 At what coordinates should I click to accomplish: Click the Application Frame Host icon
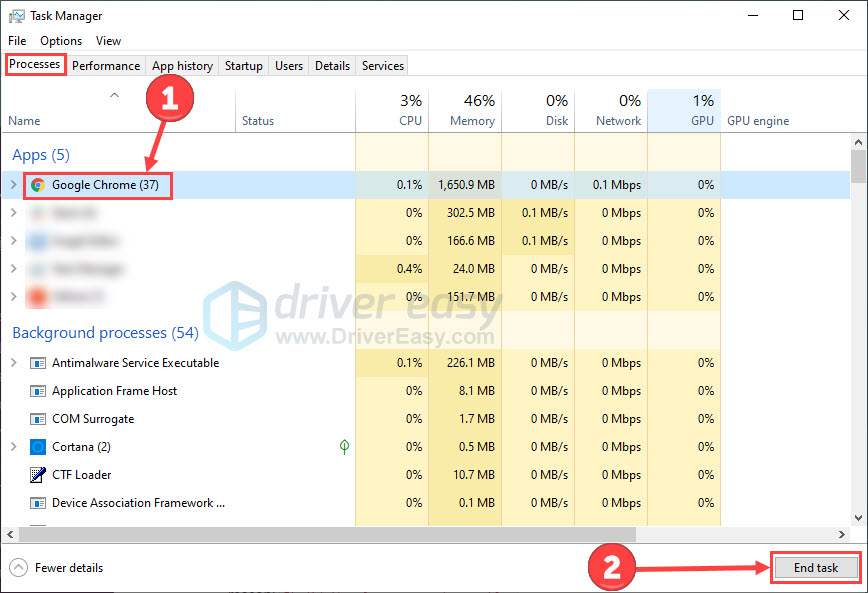tap(38, 391)
